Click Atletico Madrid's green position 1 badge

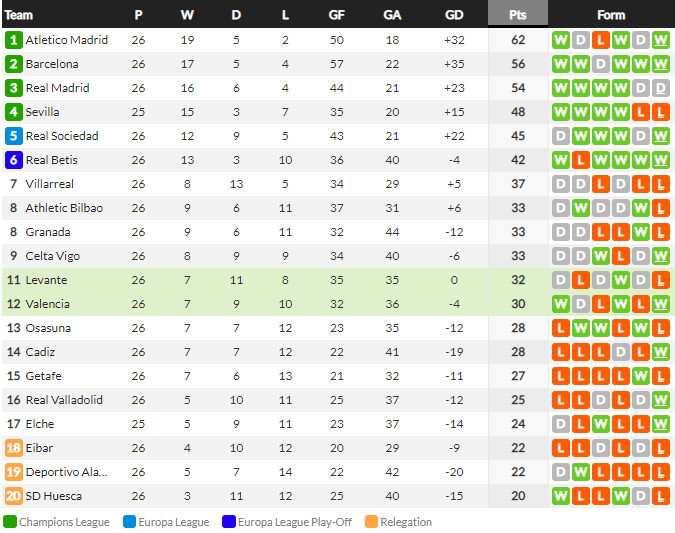[x=13, y=40]
